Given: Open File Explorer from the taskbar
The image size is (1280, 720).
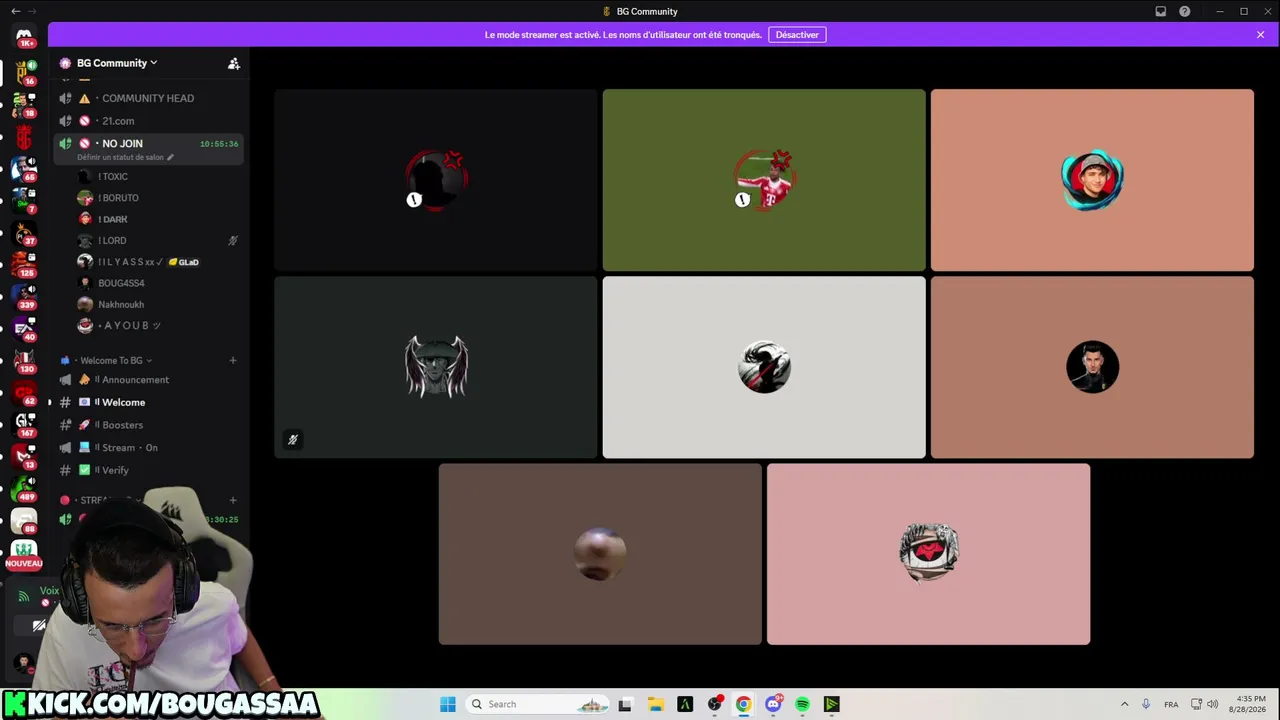Looking at the screenshot, I should click(655, 704).
